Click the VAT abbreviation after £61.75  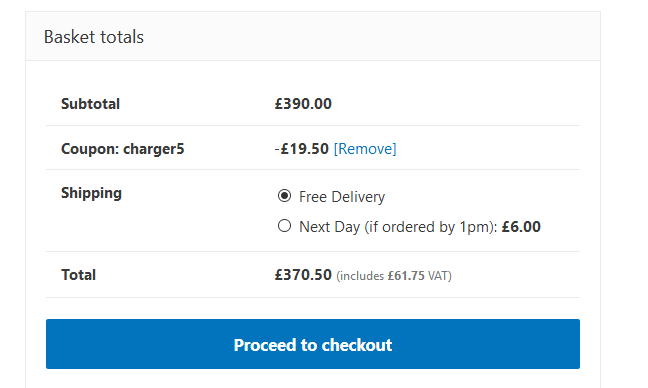coord(438,276)
